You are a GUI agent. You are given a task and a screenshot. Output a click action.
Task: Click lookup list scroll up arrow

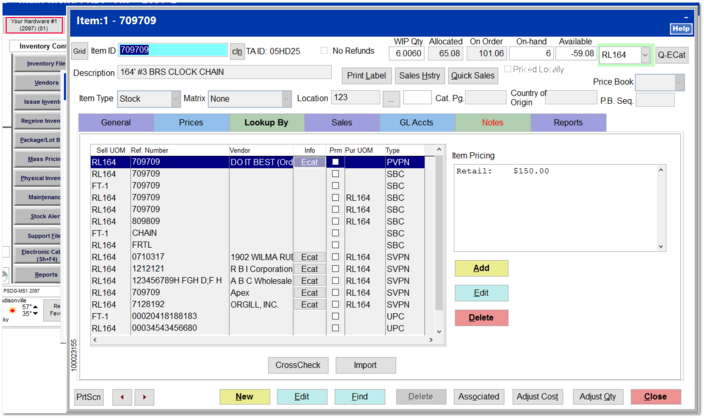439,150
